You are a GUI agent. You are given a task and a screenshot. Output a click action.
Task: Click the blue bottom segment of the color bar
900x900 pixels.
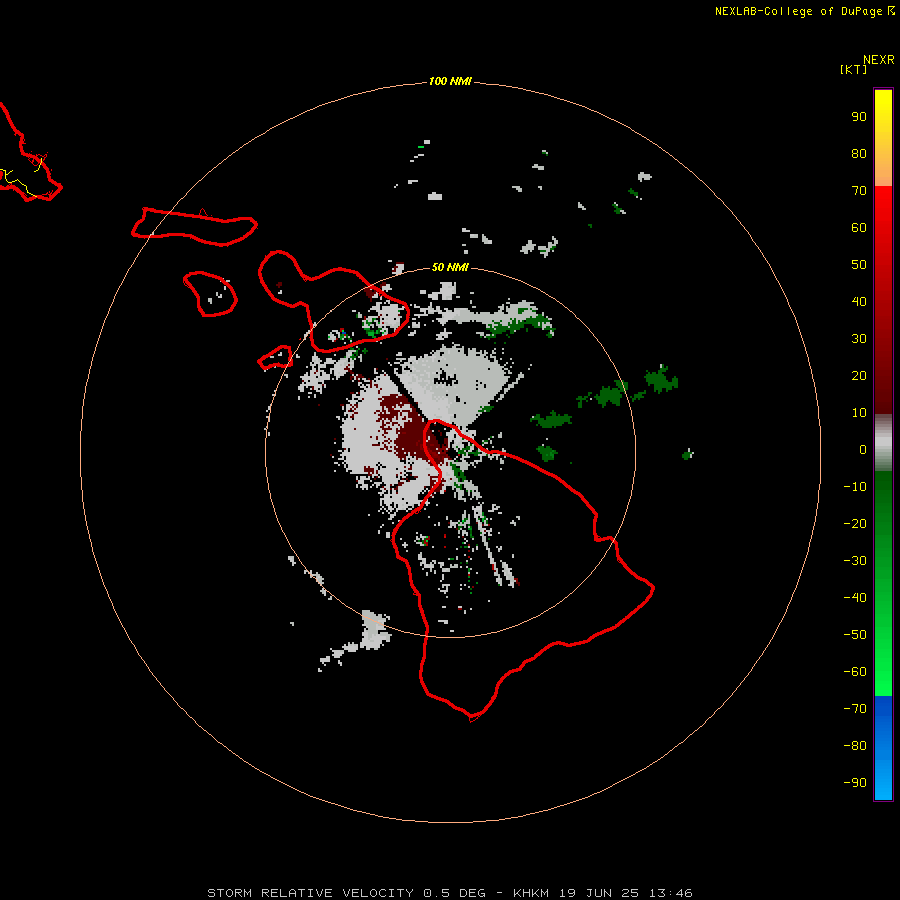point(883,748)
